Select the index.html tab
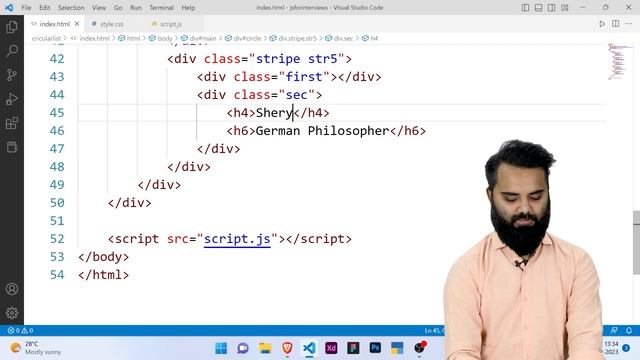 (x=55, y=24)
